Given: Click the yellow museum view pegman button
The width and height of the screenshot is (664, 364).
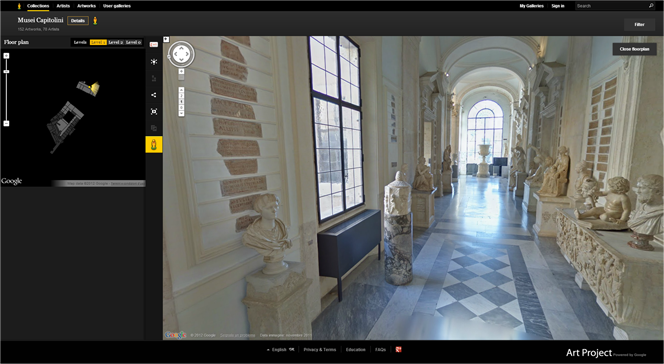Looking at the screenshot, I should click(154, 144).
